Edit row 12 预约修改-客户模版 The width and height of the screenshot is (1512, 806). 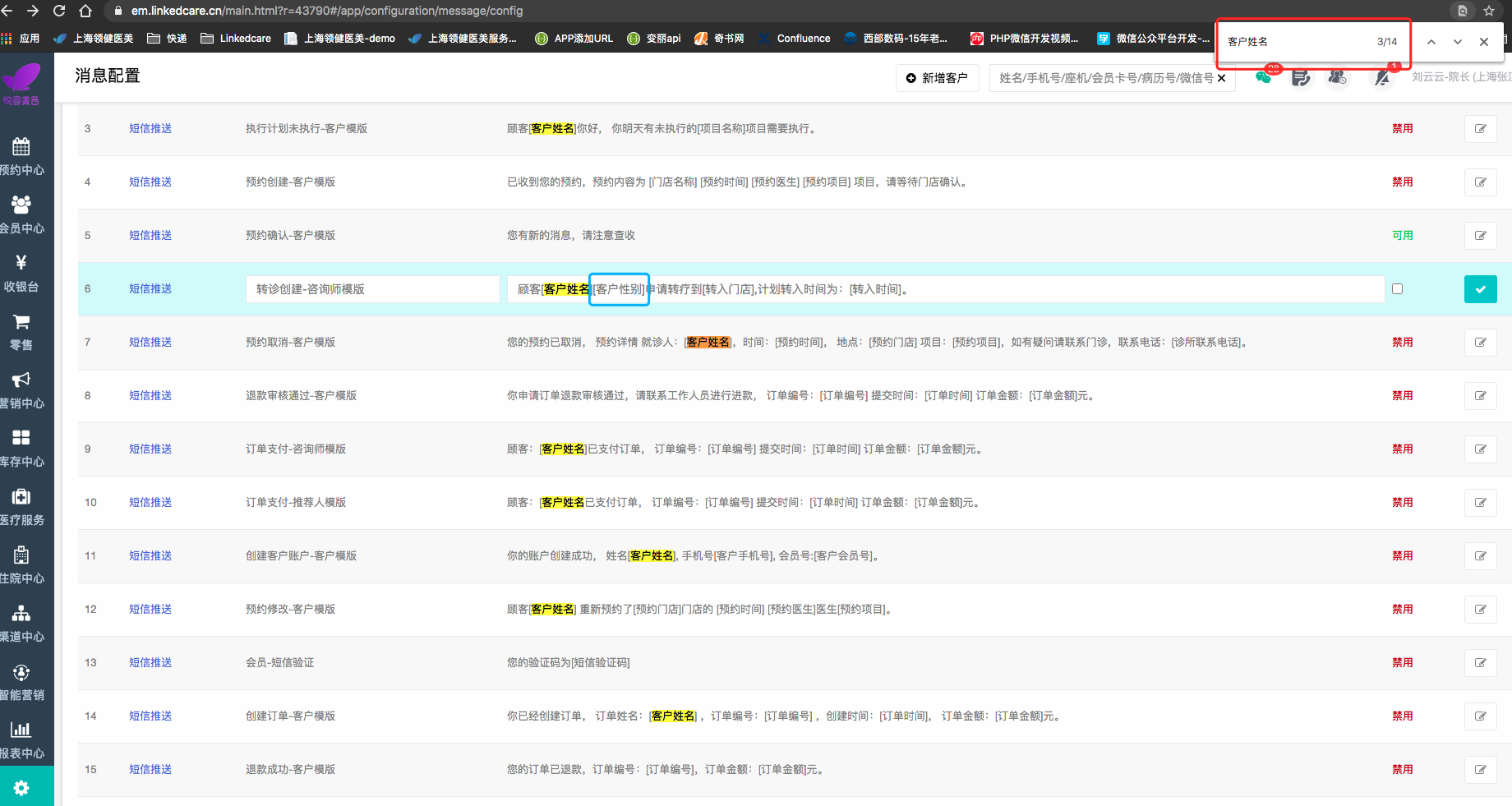pyautogui.click(x=1480, y=610)
